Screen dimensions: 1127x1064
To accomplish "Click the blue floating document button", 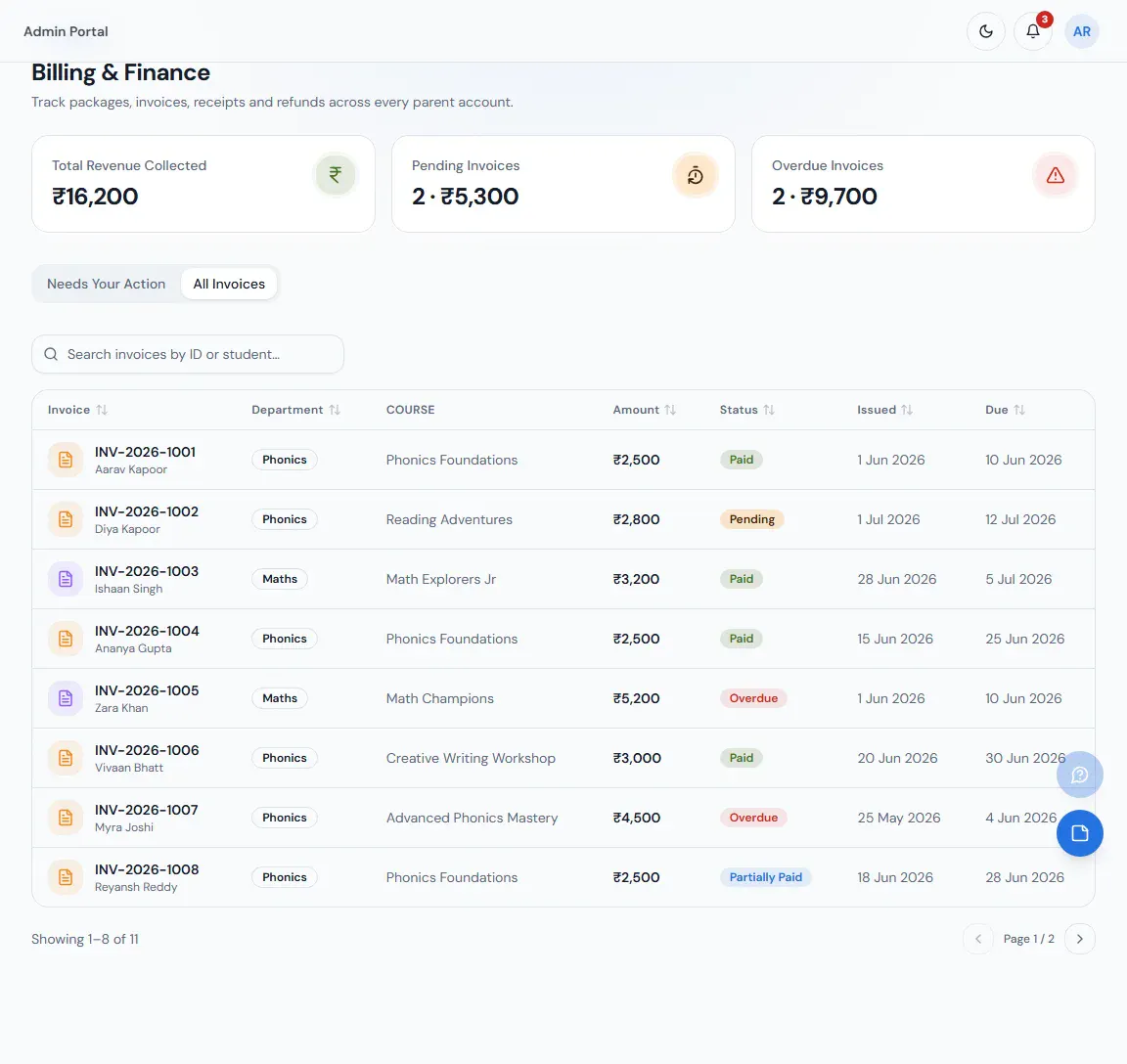I will pyautogui.click(x=1080, y=833).
